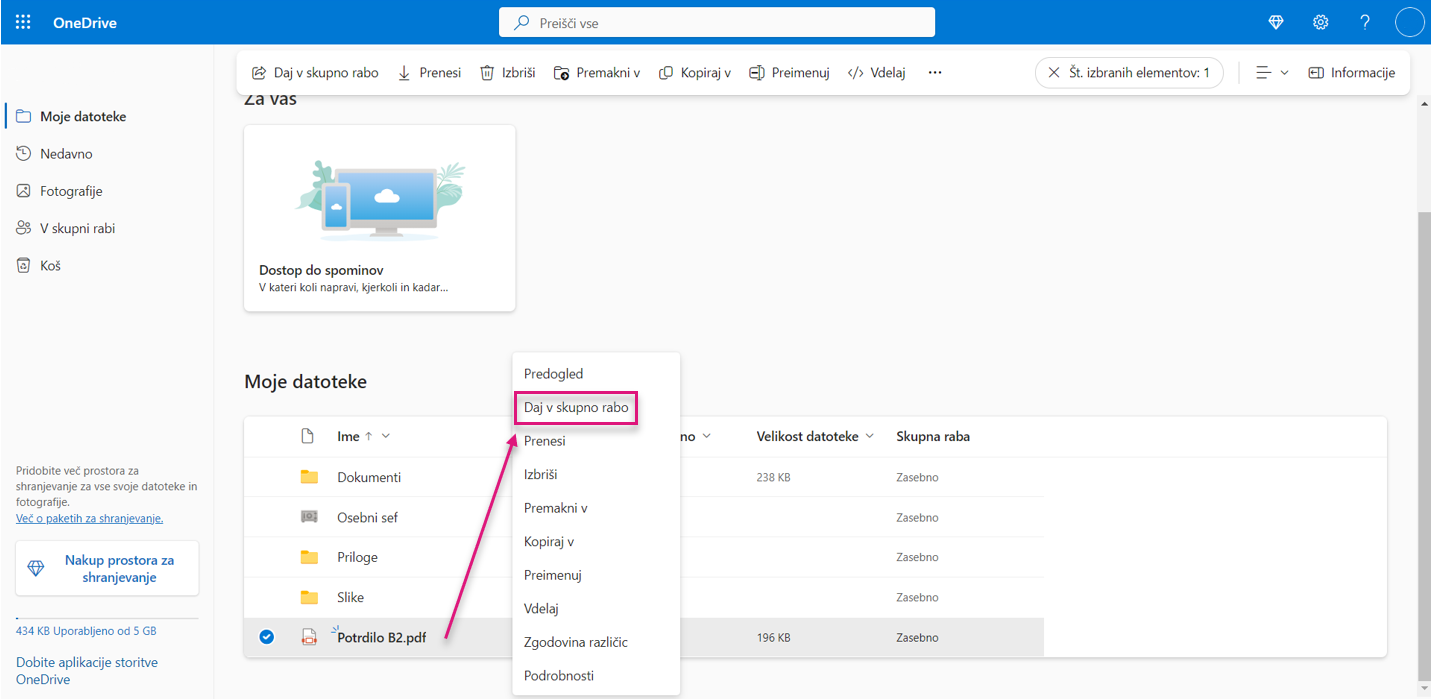Select Daj v skupno rabo in context menu
The height and width of the screenshot is (700, 1431).
coord(596,407)
